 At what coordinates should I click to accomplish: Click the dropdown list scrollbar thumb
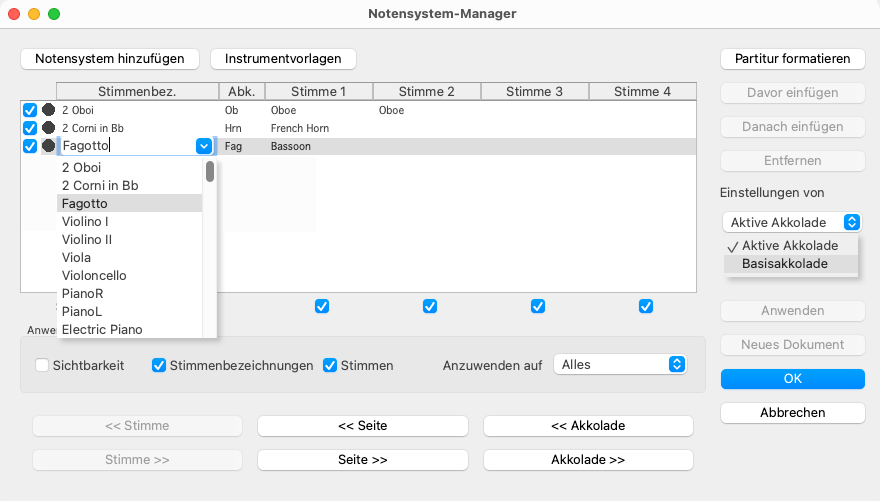coord(210,172)
